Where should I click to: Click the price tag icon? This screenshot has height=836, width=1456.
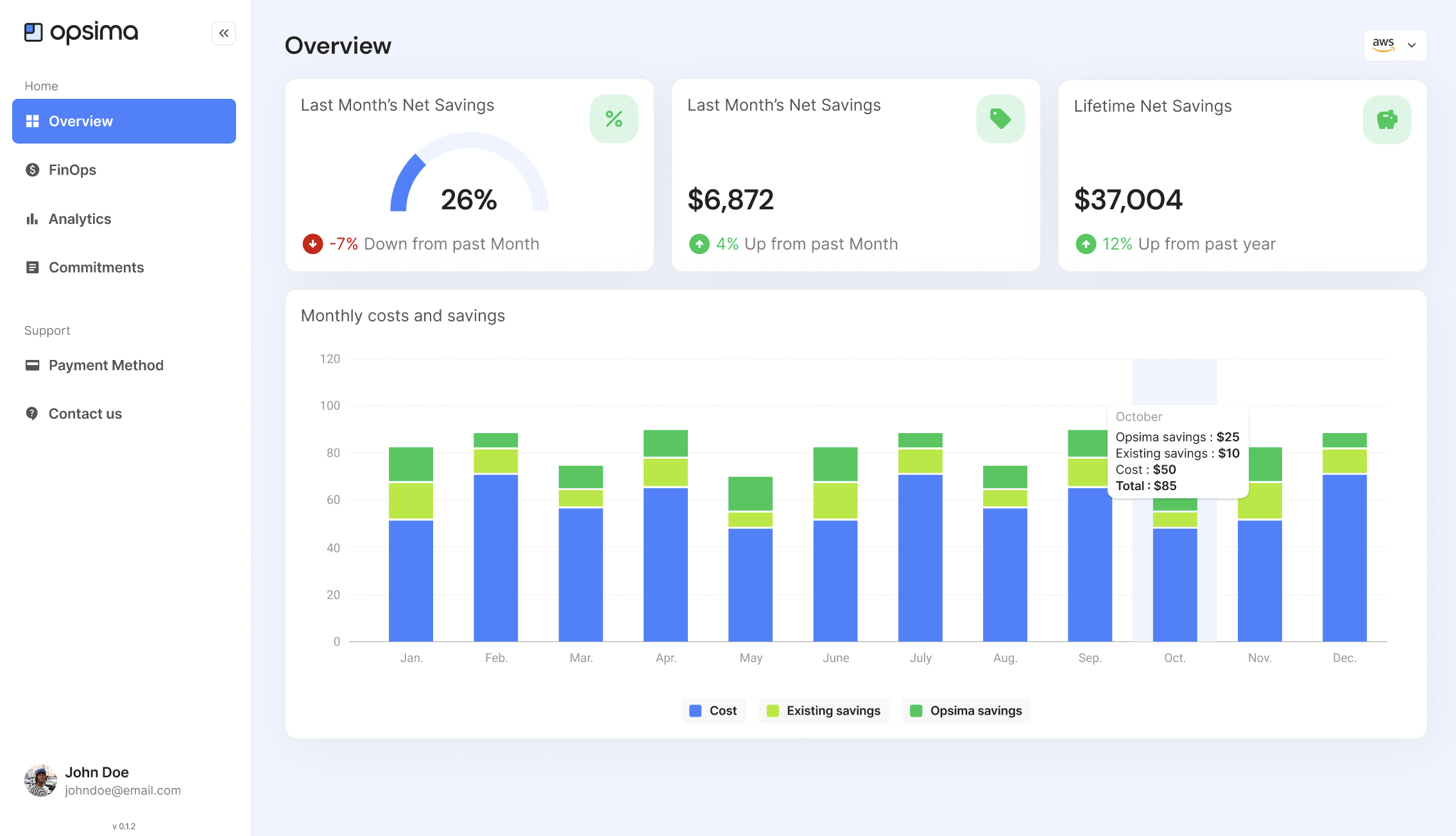coord(1000,119)
